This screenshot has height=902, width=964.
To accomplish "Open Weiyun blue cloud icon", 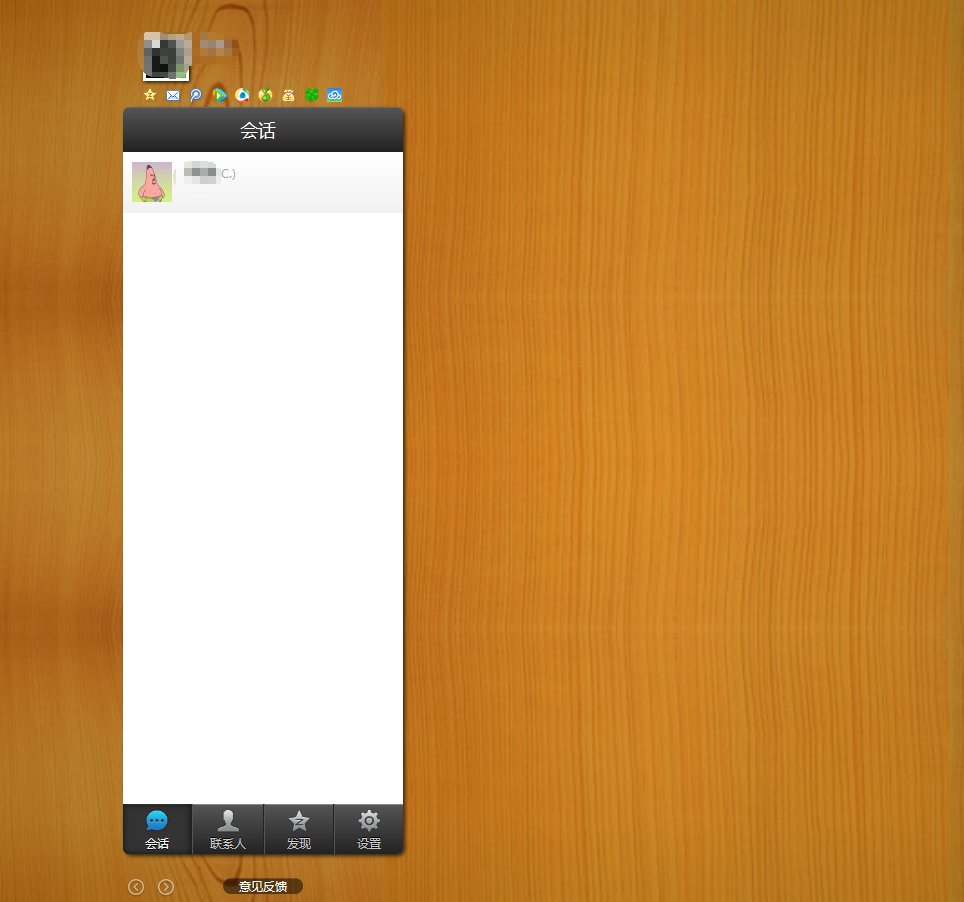I will point(334,96).
